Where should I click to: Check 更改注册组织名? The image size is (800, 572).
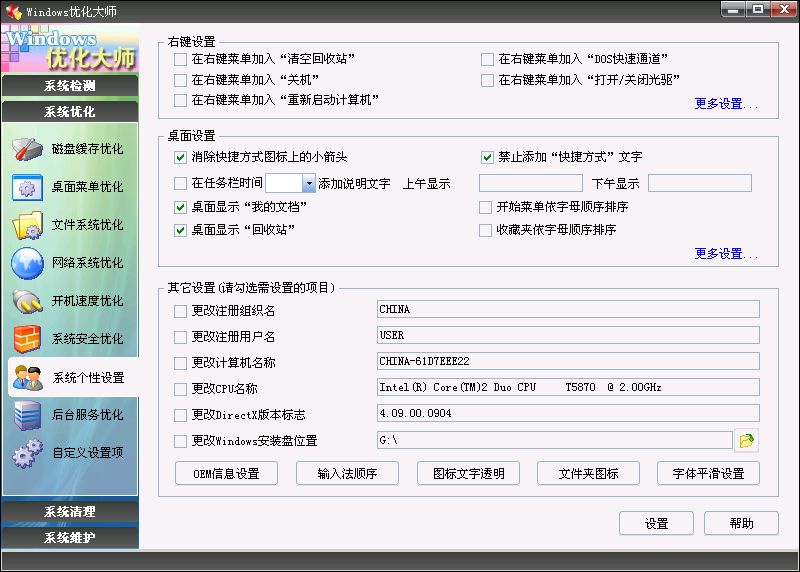coord(180,311)
